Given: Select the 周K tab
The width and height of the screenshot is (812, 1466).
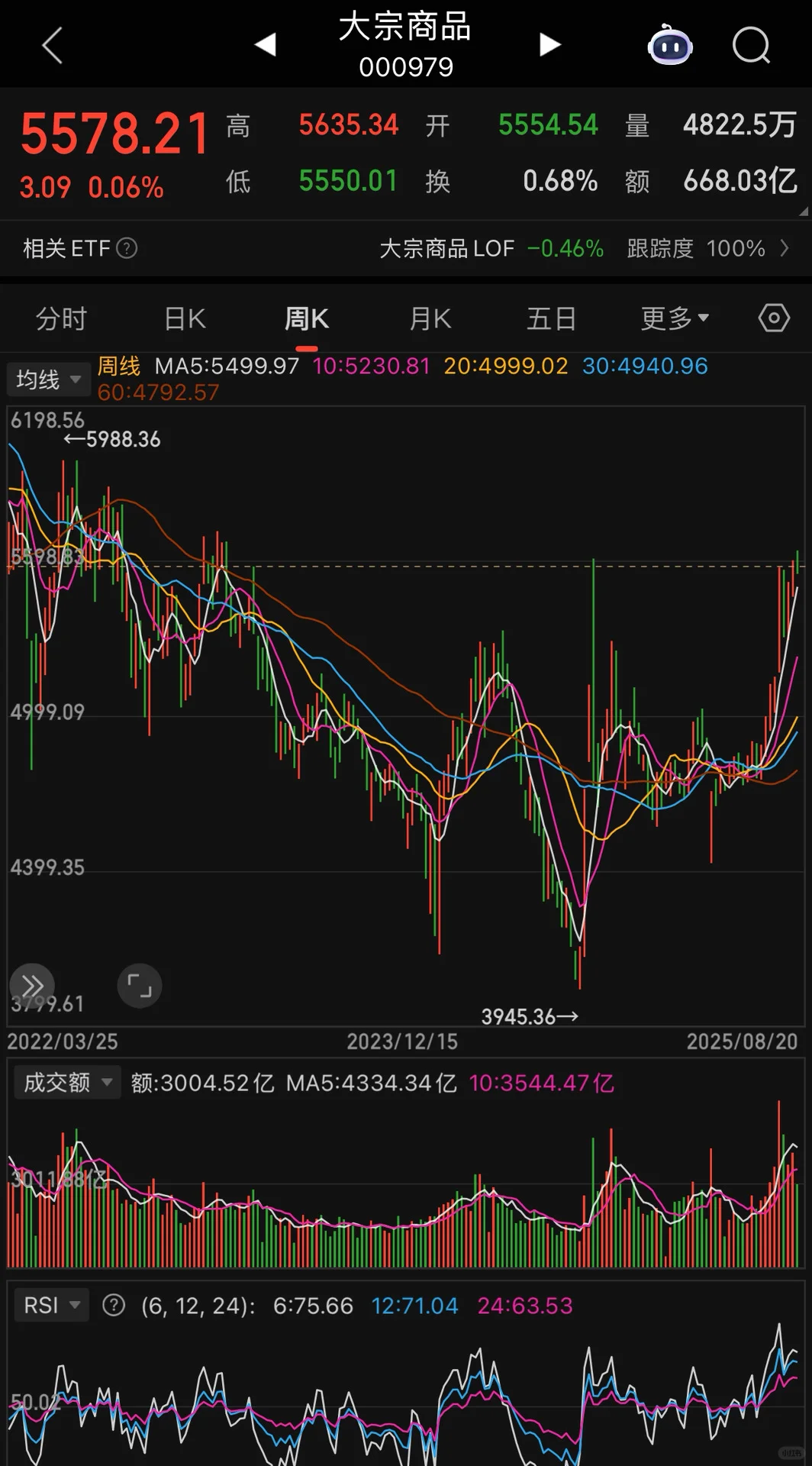Looking at the screenshot, I should click(307, 318).
